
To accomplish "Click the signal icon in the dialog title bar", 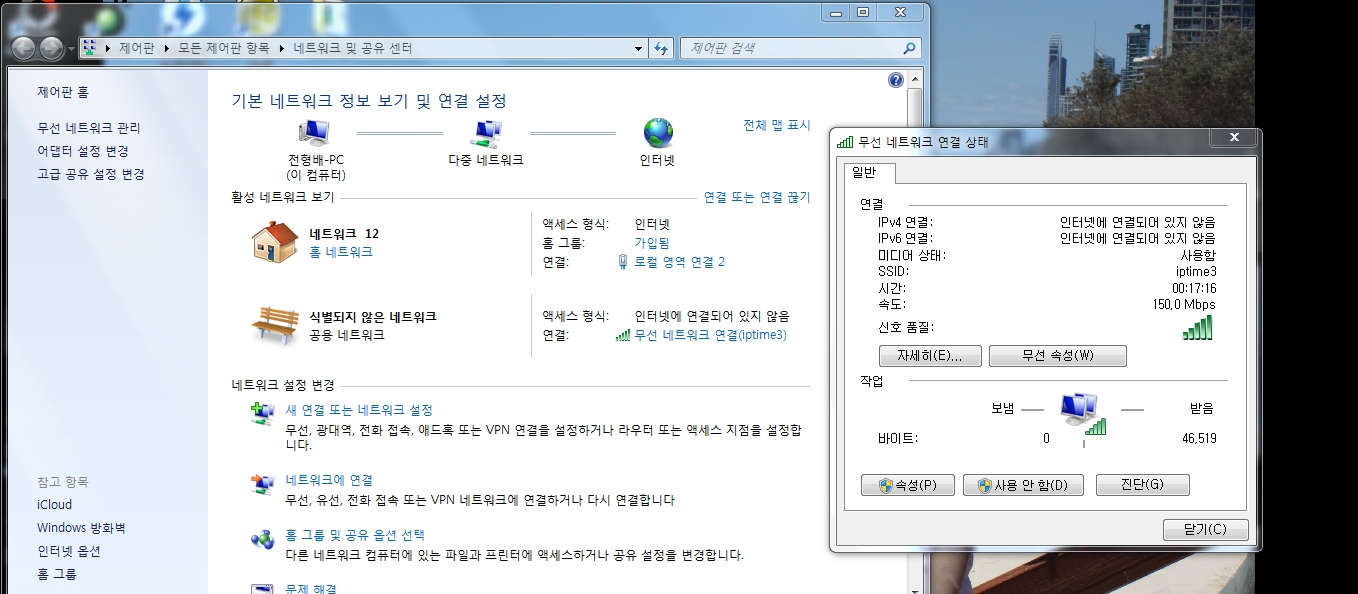I will click(x=845, y=141).
